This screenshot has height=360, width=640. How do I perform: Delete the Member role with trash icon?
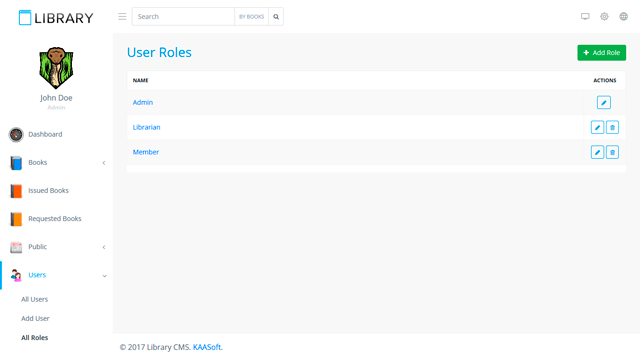click(x=612, y=152)
